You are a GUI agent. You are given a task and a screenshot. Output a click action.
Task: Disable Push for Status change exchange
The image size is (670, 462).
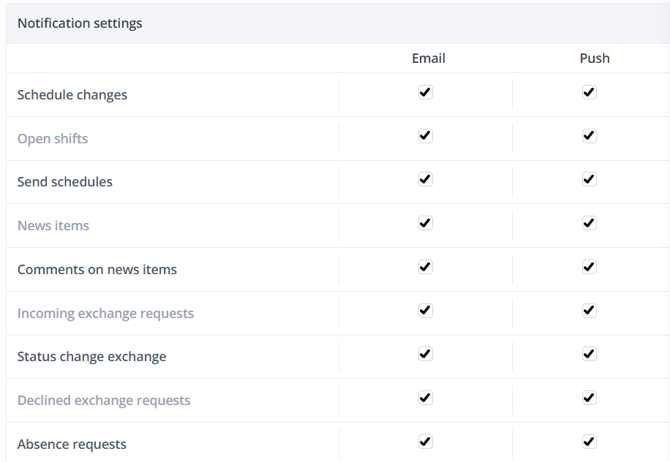click(x=589, y=354)
